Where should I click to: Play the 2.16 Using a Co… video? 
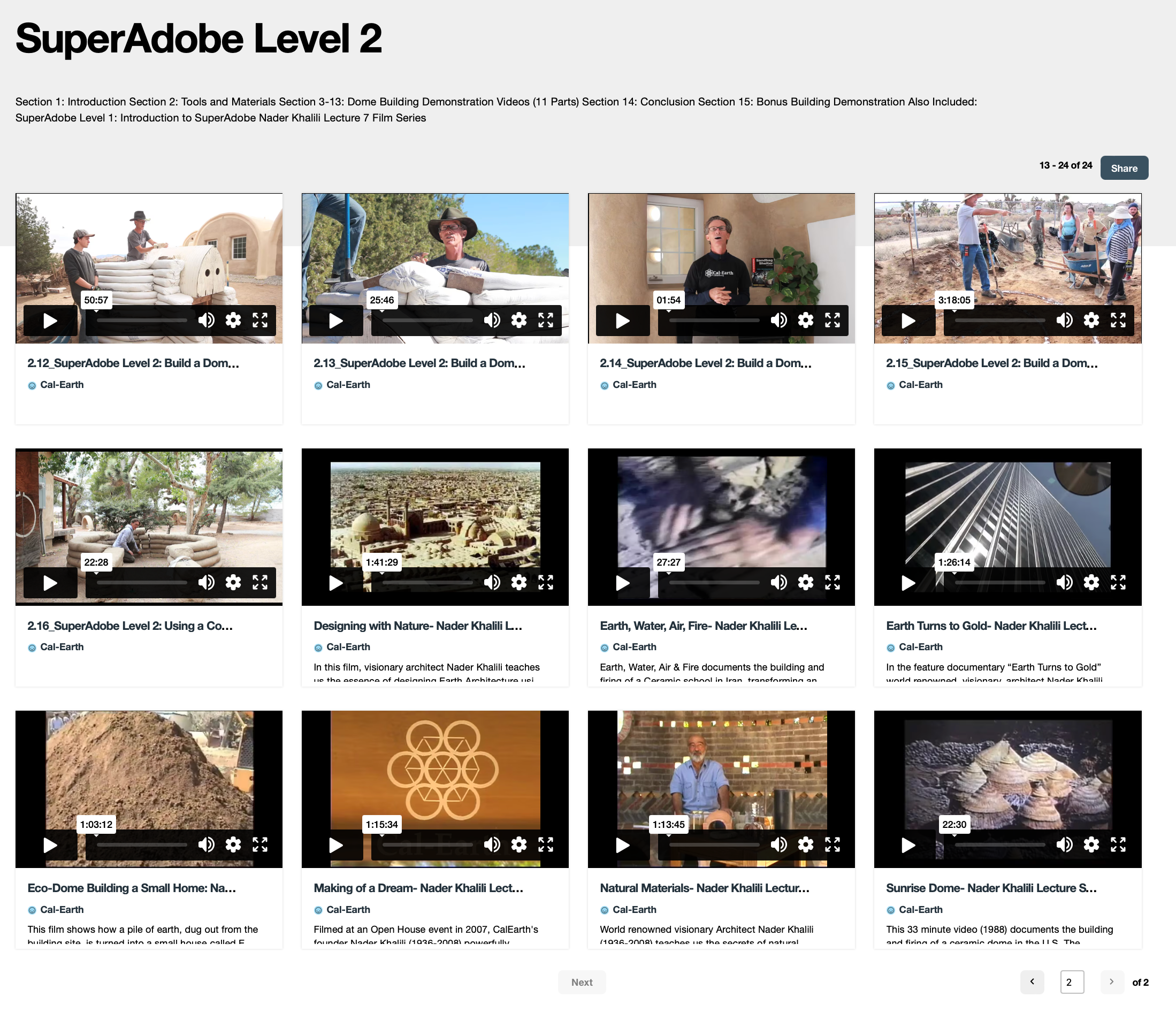click(50, 582)
